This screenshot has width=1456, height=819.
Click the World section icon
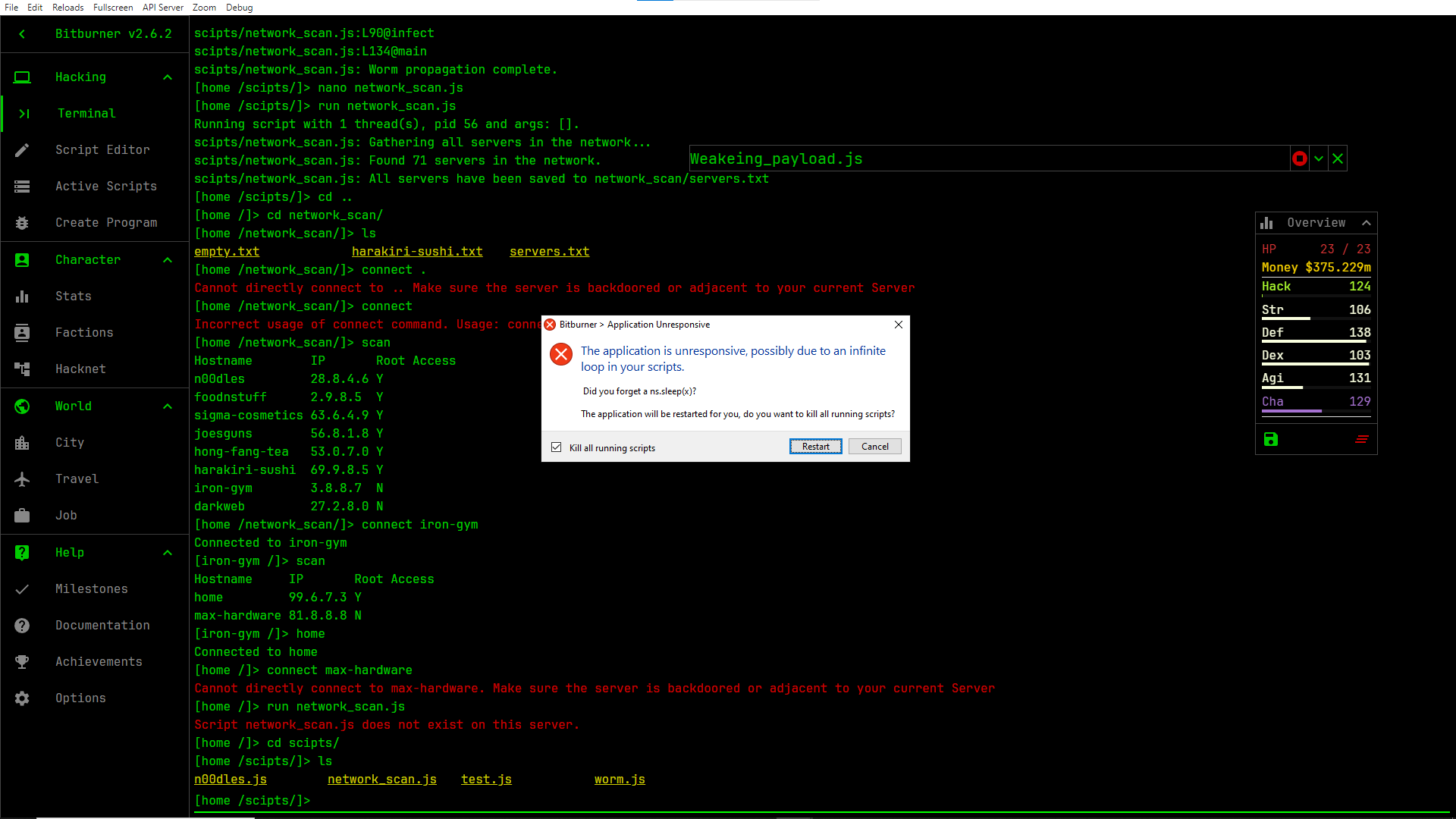point(21,406)
